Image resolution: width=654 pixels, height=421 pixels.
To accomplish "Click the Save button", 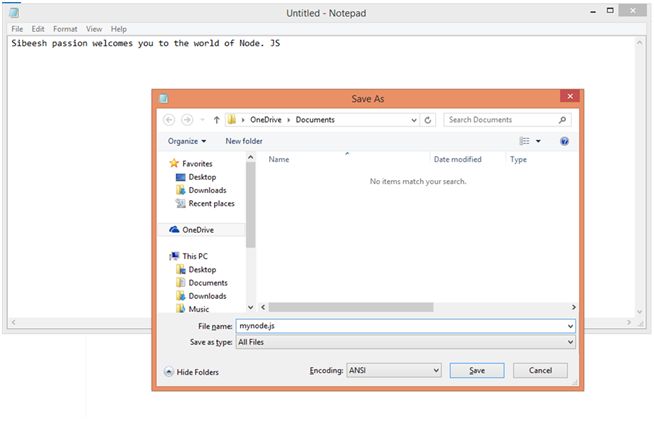I will click(x=477, y=371).
